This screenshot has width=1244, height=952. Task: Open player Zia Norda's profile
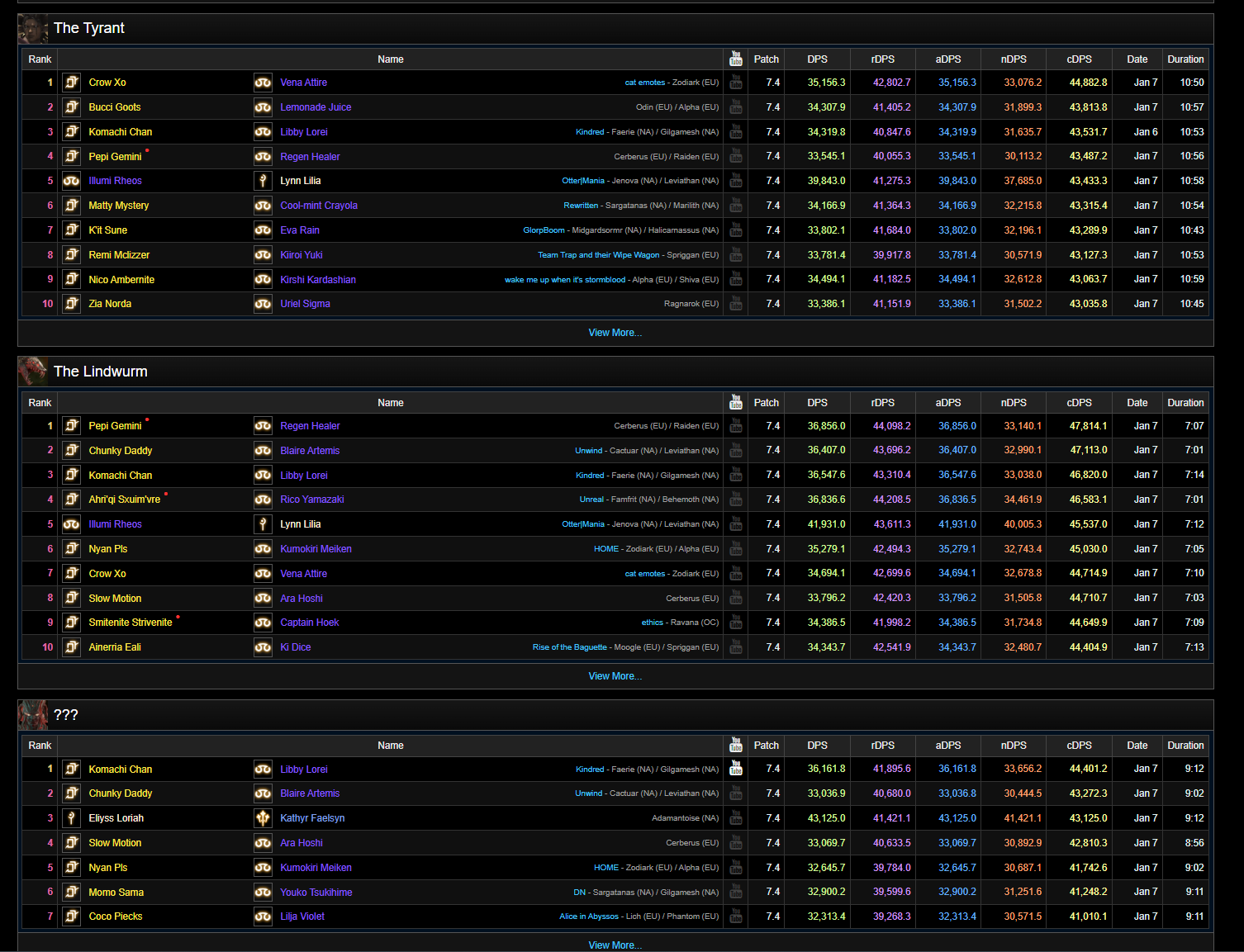110,304
